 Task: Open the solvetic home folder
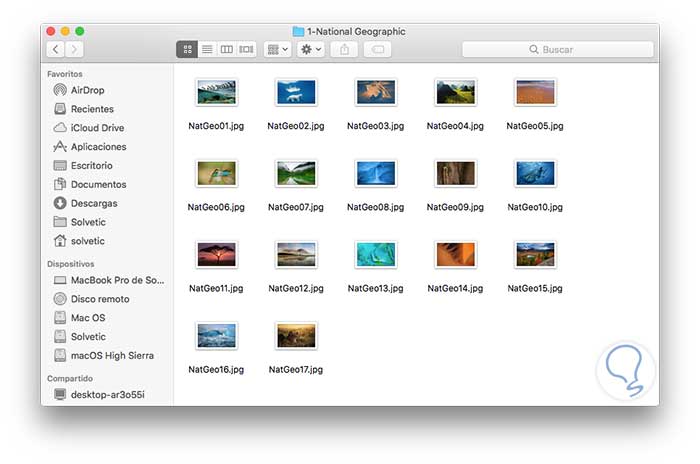point(107,241)
